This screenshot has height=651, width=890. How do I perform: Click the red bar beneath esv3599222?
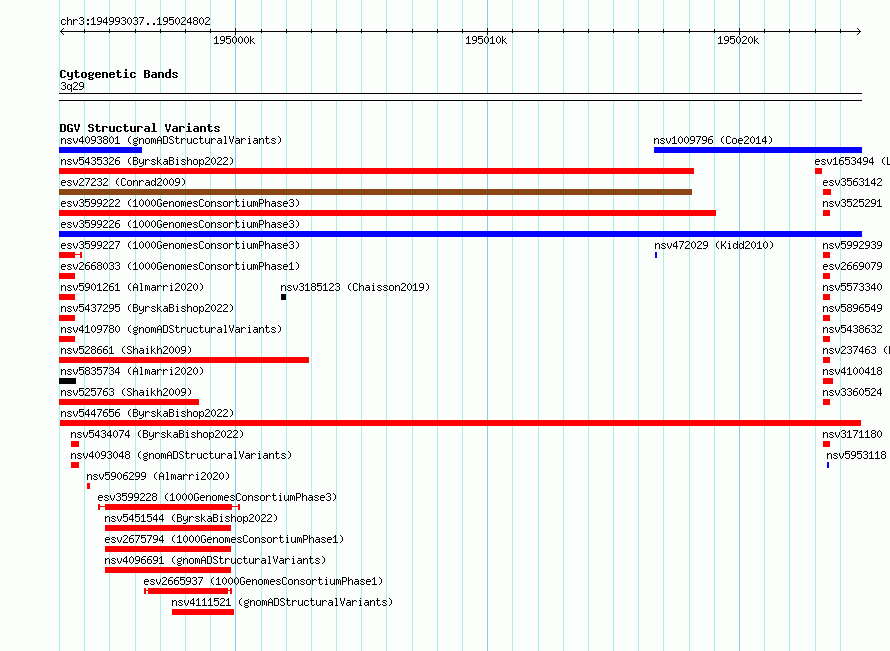click(387, 213)
